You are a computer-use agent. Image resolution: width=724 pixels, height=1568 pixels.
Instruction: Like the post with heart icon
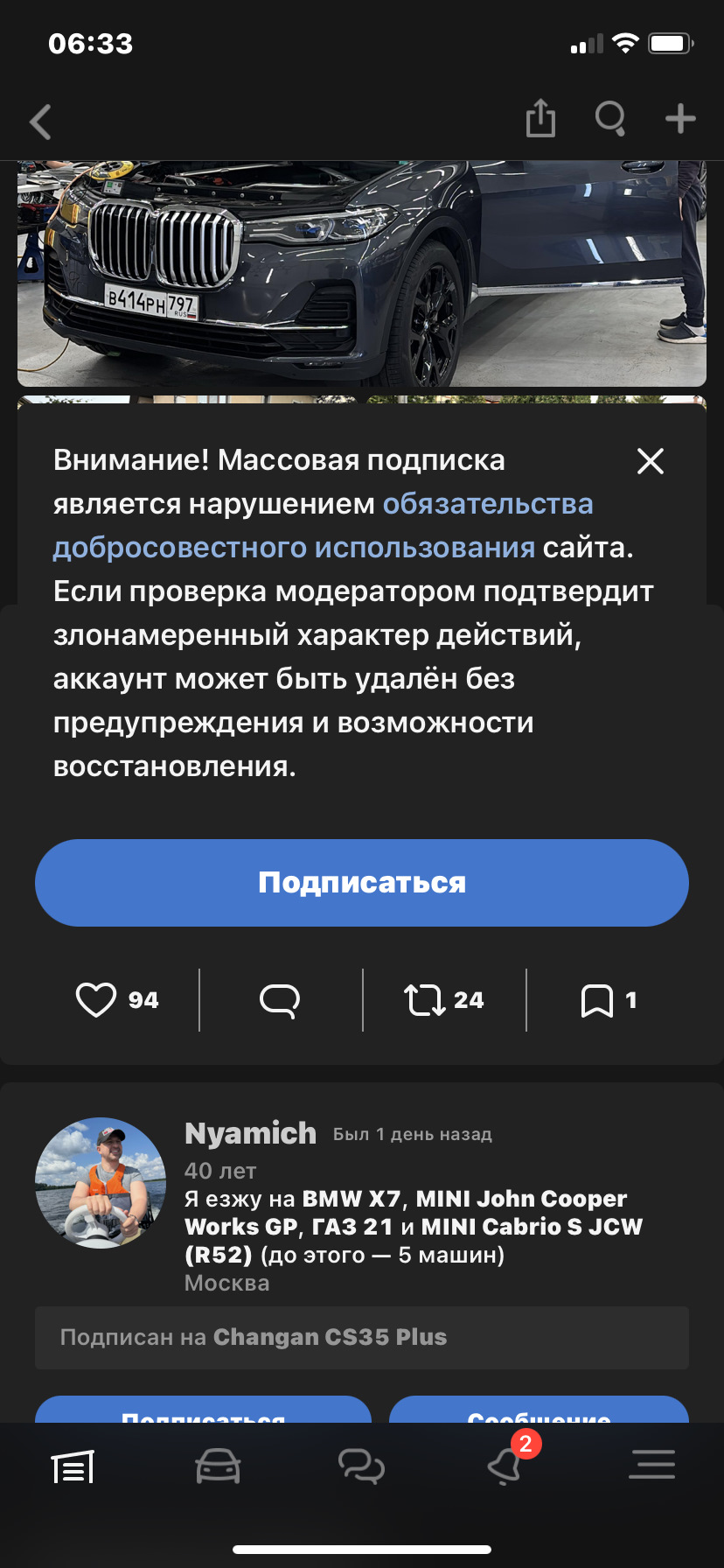pyautogui.click(x=96, y=1000)
